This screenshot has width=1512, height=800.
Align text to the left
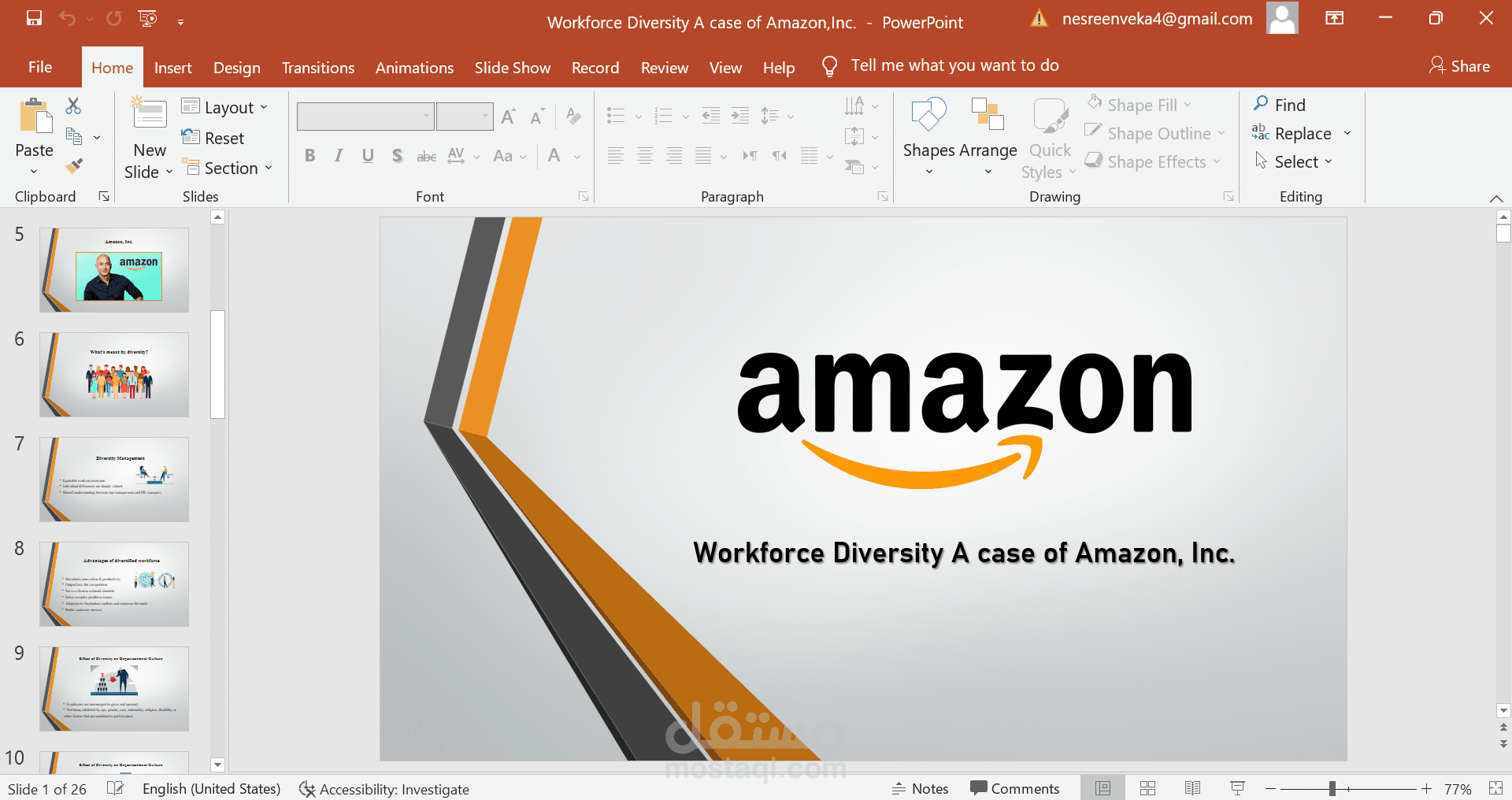click(x=616, y=156)
